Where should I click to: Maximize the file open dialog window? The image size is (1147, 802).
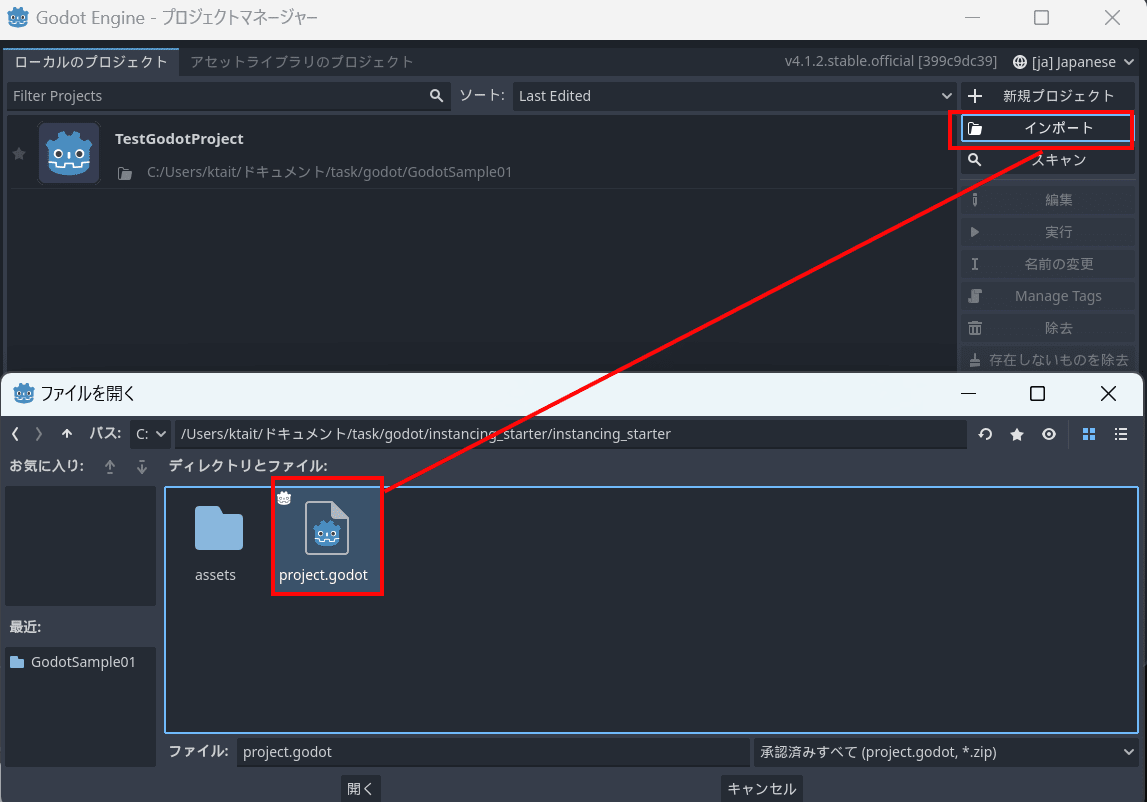point(1037,394)
